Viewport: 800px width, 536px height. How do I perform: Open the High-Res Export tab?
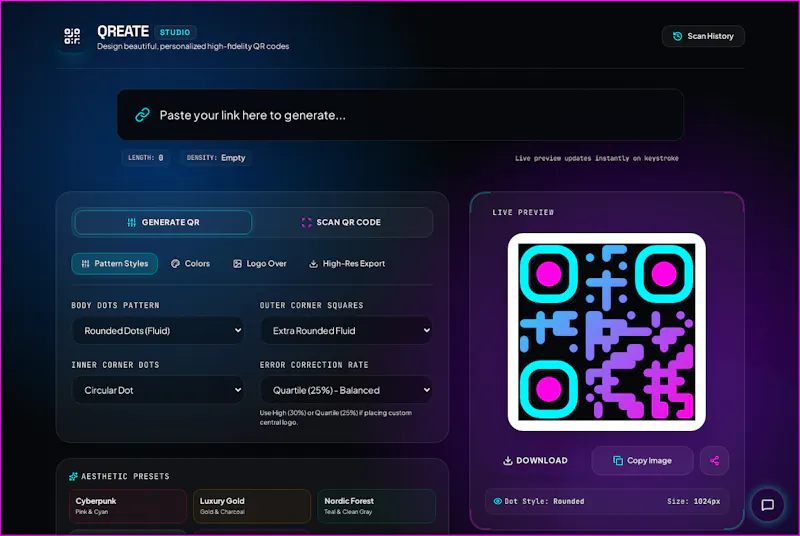point(347,264)
